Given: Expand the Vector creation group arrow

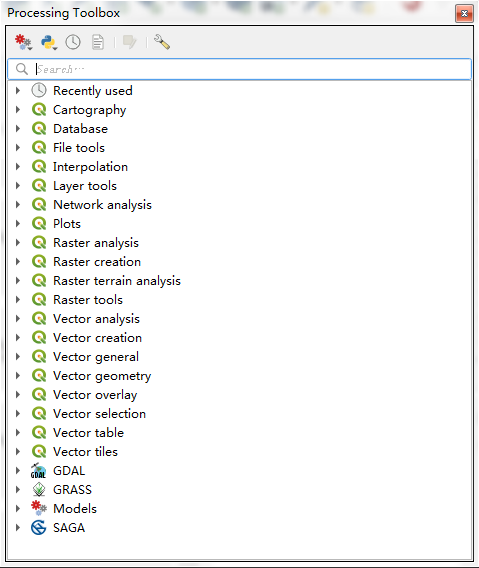Looking at the screenshot, I should pyautogui.click(x=18, y=338).
